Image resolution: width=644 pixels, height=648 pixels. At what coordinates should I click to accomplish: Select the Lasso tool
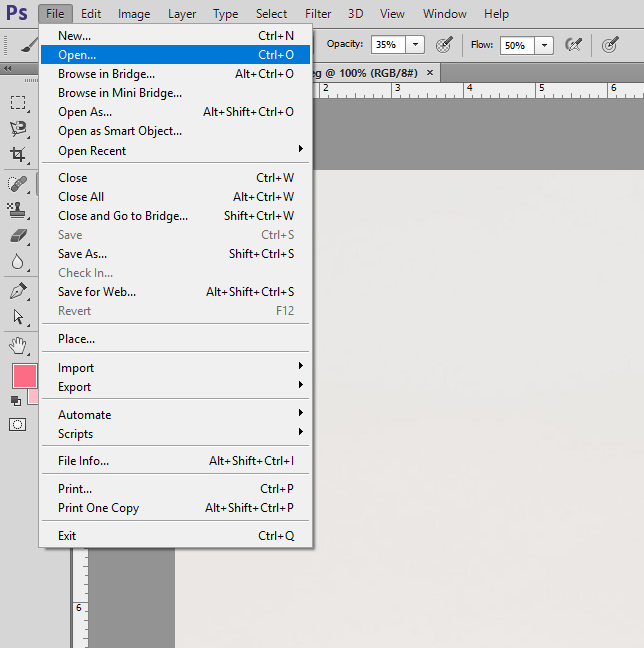point(18,128)
